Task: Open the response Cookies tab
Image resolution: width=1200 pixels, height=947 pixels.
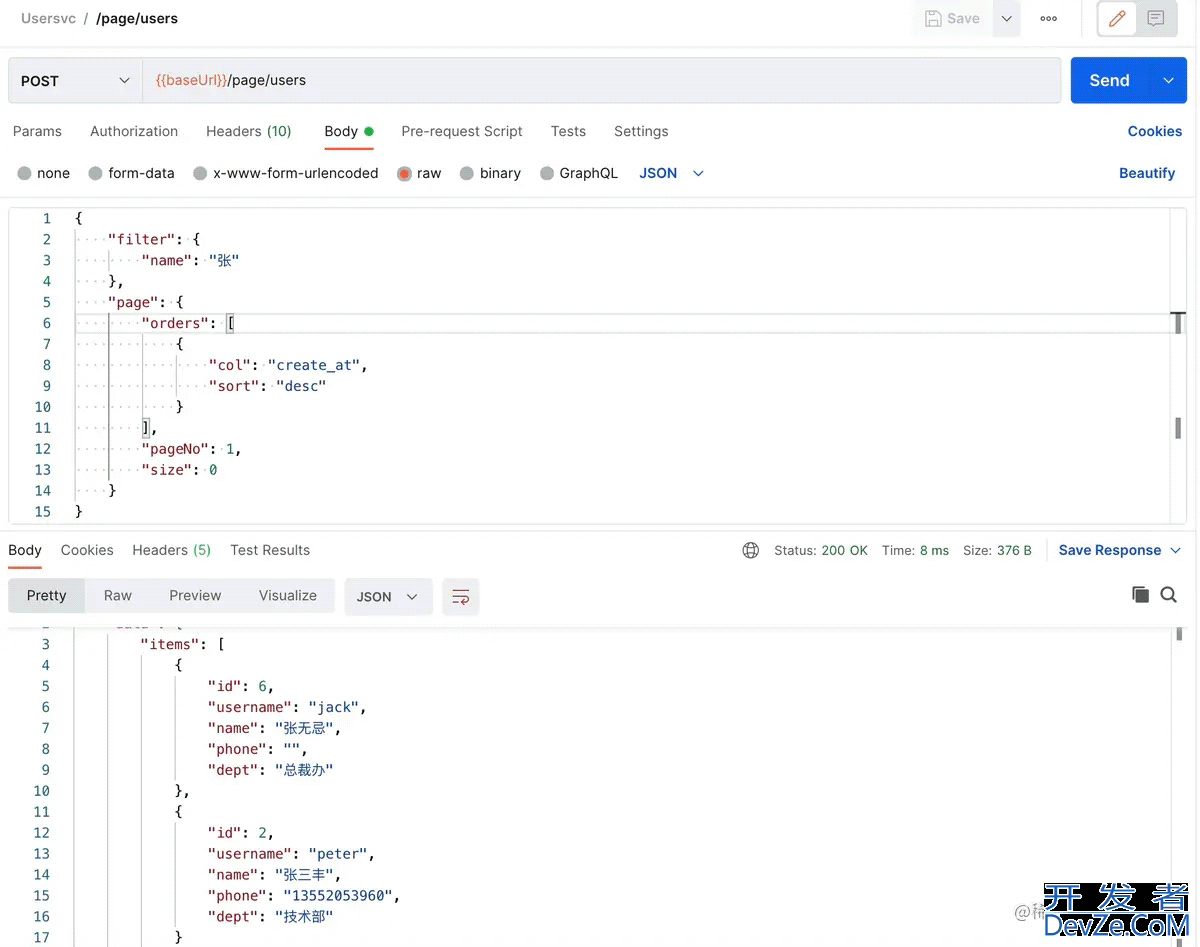Action: point(87,550)
